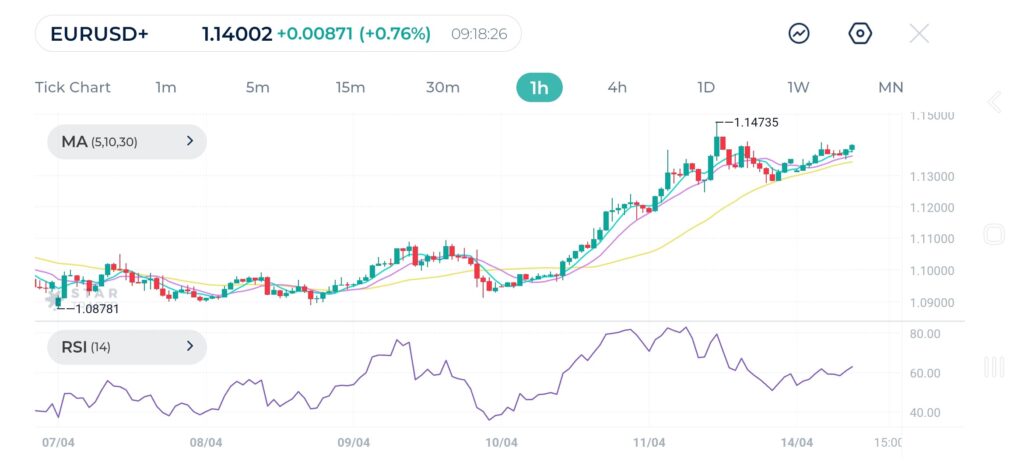Tap the square home navigation icon

994,235
